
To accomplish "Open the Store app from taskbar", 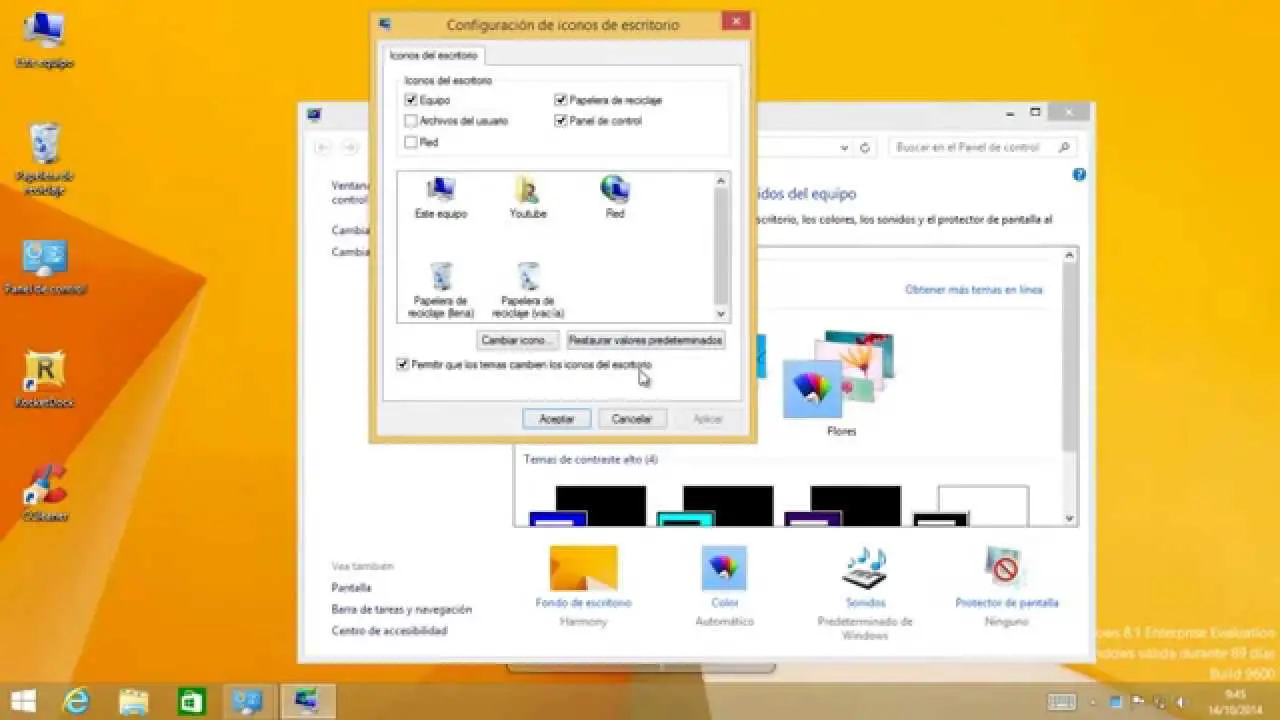I will tap(190, 701).
